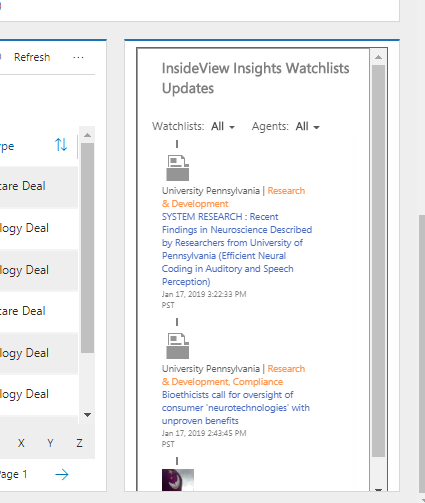This screenshot has width=425, height=503.
Task: Click the InsideView panel scrollbar thumb
Action: point(378,261)
